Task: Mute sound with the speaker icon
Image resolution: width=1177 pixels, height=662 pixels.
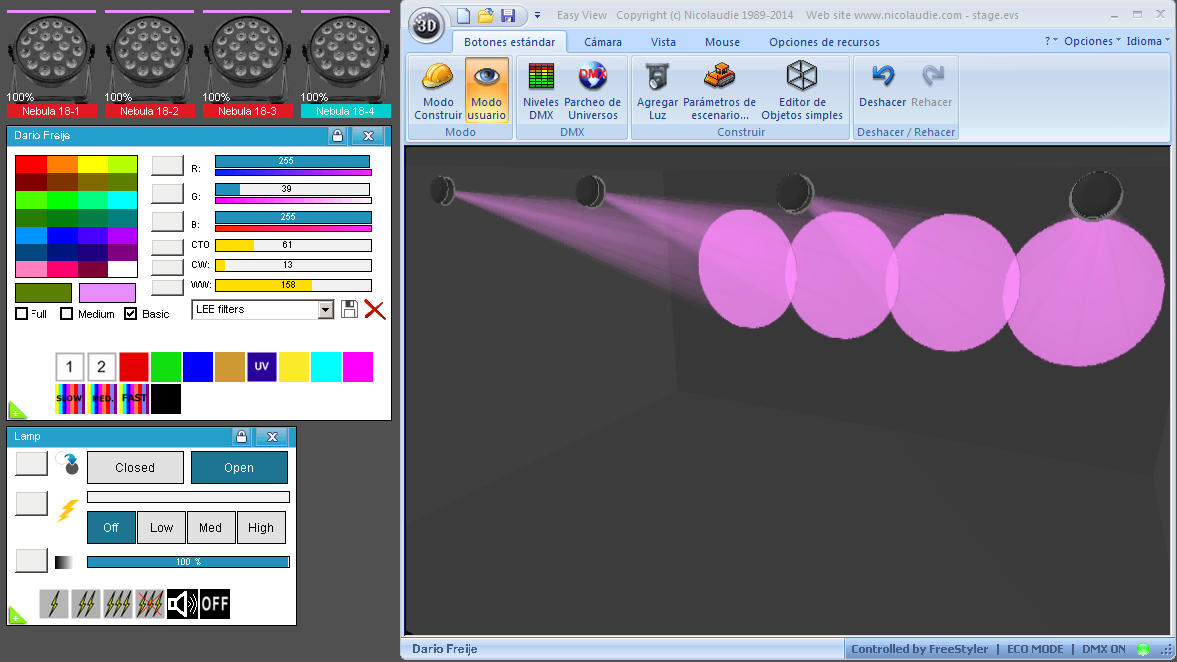Action: (x=184, y=604)
